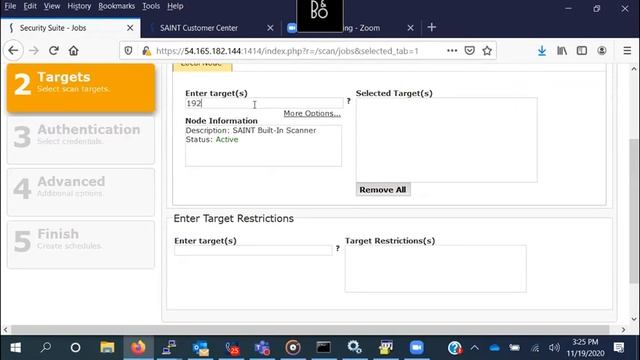The height and width of the screenshot is (360, 640).
Task: Switch to the Zoom browser tab
Action: (351, 28)
